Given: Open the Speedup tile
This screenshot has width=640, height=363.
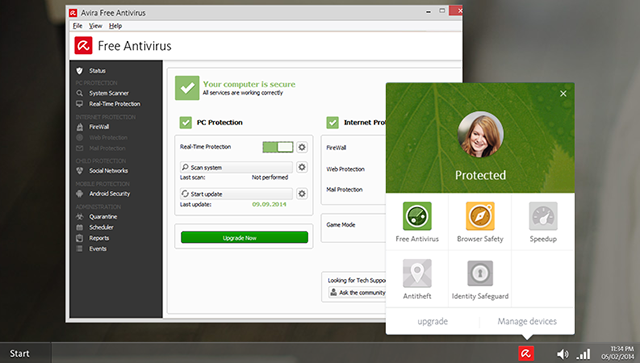Looking at the screenshot, I should click(543, 222).
